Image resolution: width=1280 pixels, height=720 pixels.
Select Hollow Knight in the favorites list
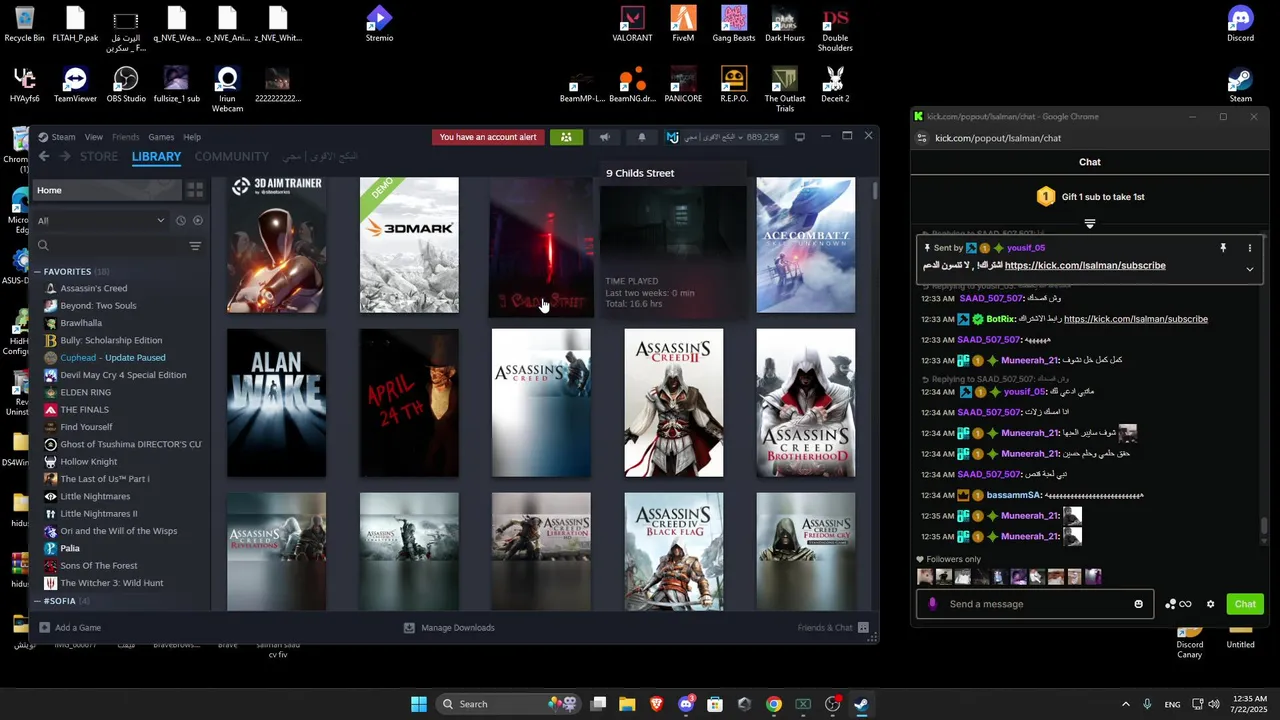88,461
